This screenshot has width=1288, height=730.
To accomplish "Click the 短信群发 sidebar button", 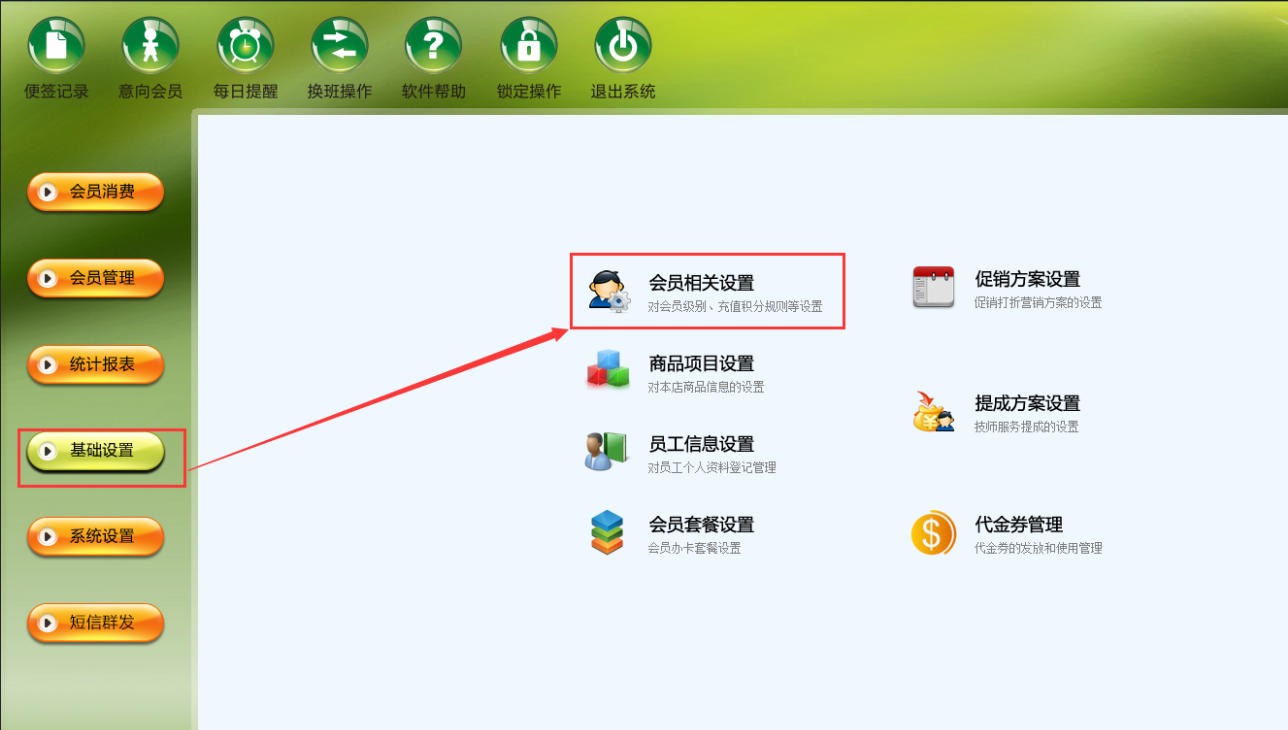I will [x=95, y=623].
